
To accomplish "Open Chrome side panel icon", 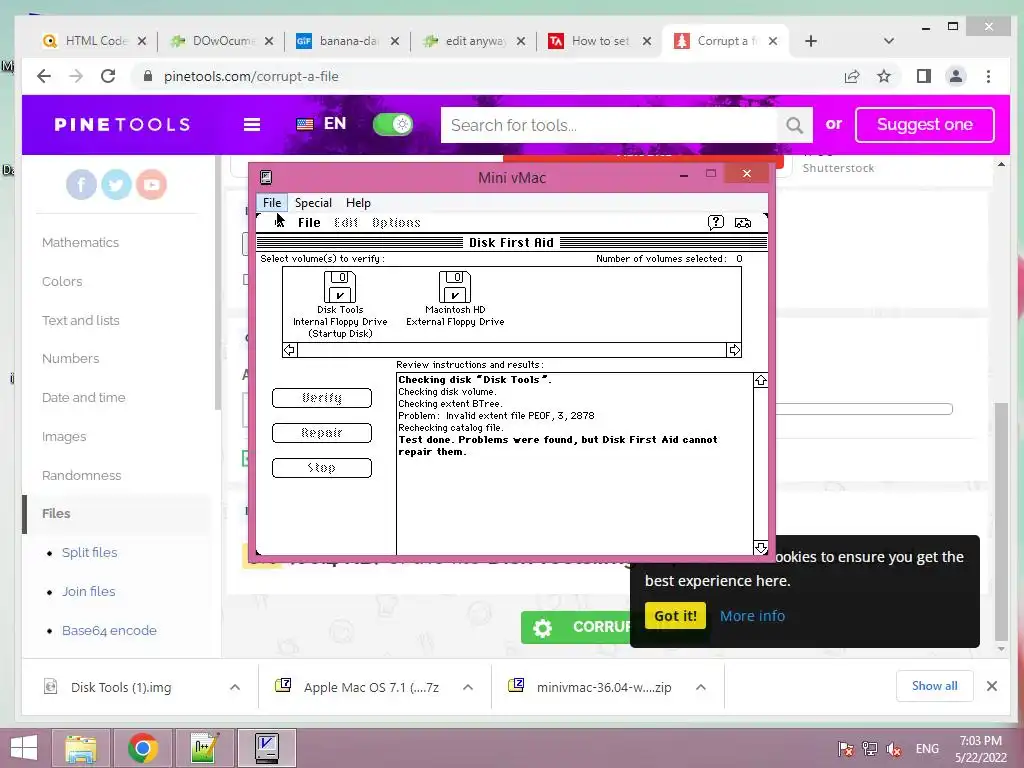I will pos(923,76).
